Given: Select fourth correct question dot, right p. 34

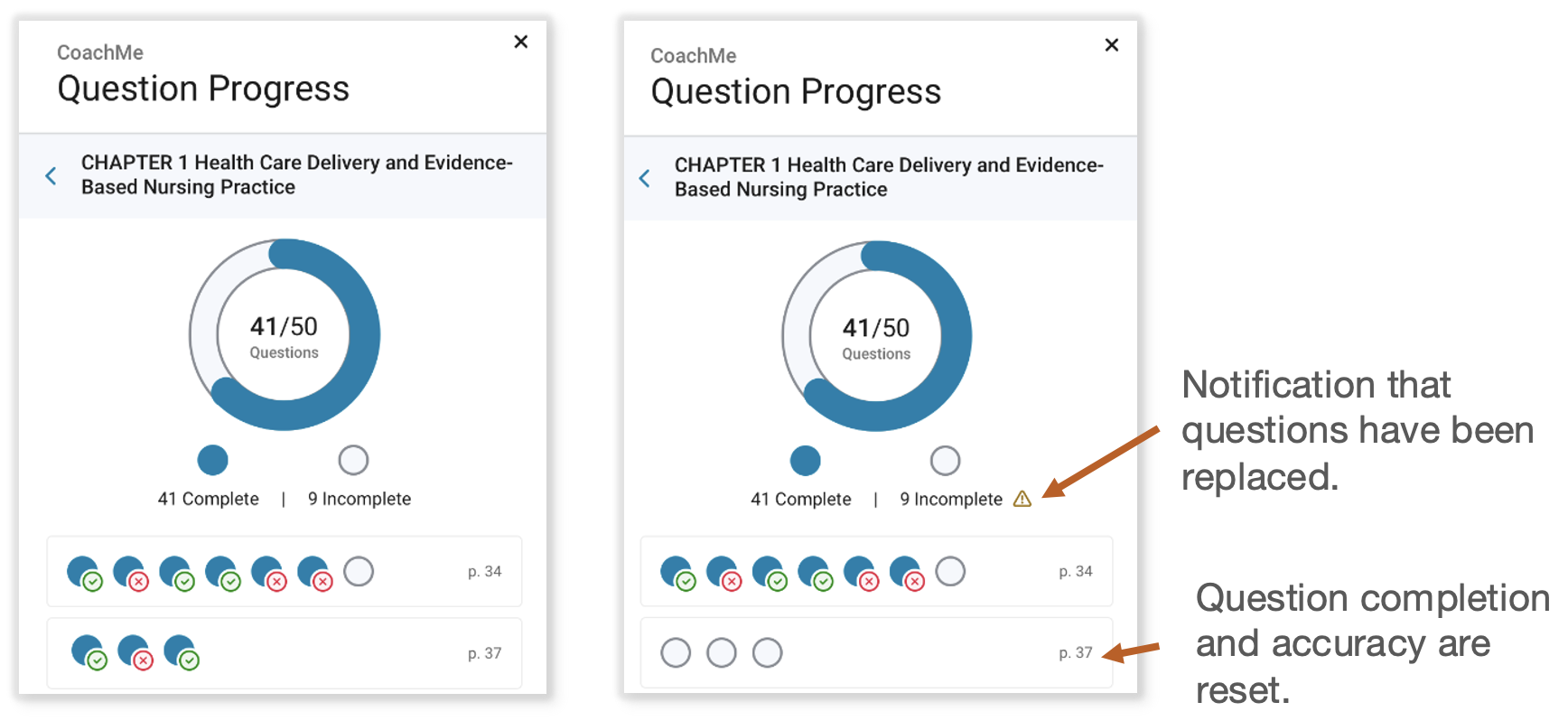Looking at the screenshot, I should [x=815, y=573].
